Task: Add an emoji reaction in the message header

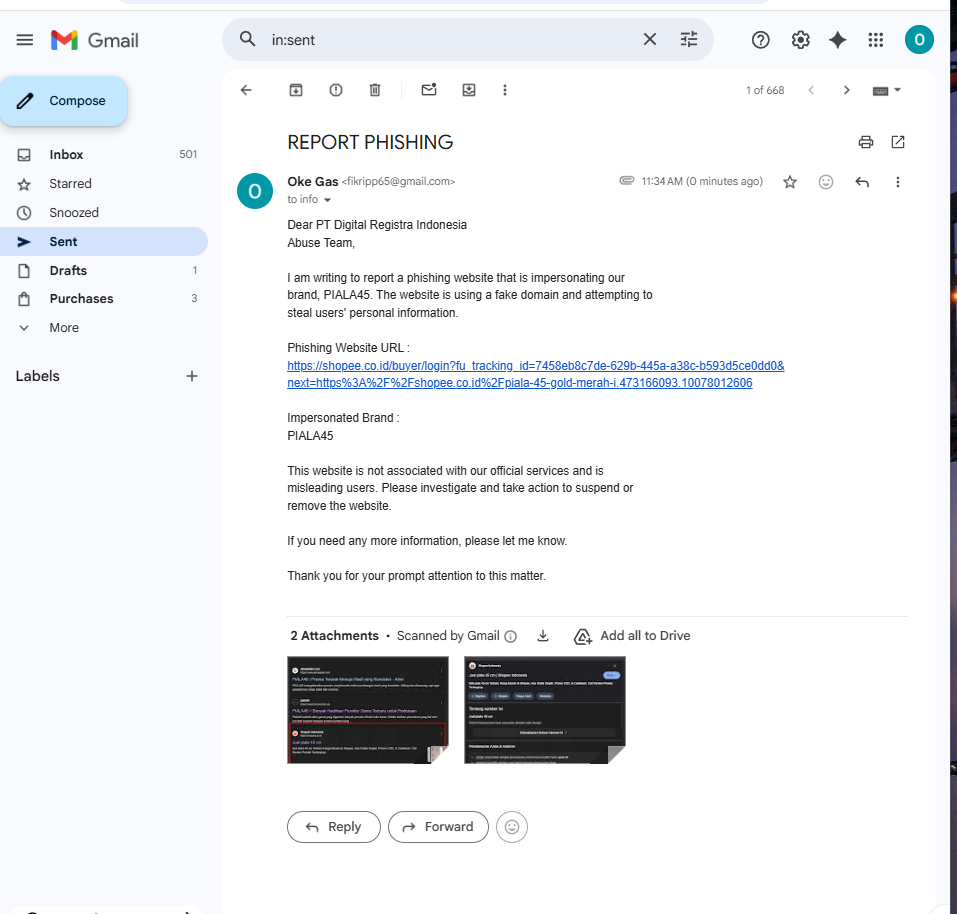Action: coord(825,182)
